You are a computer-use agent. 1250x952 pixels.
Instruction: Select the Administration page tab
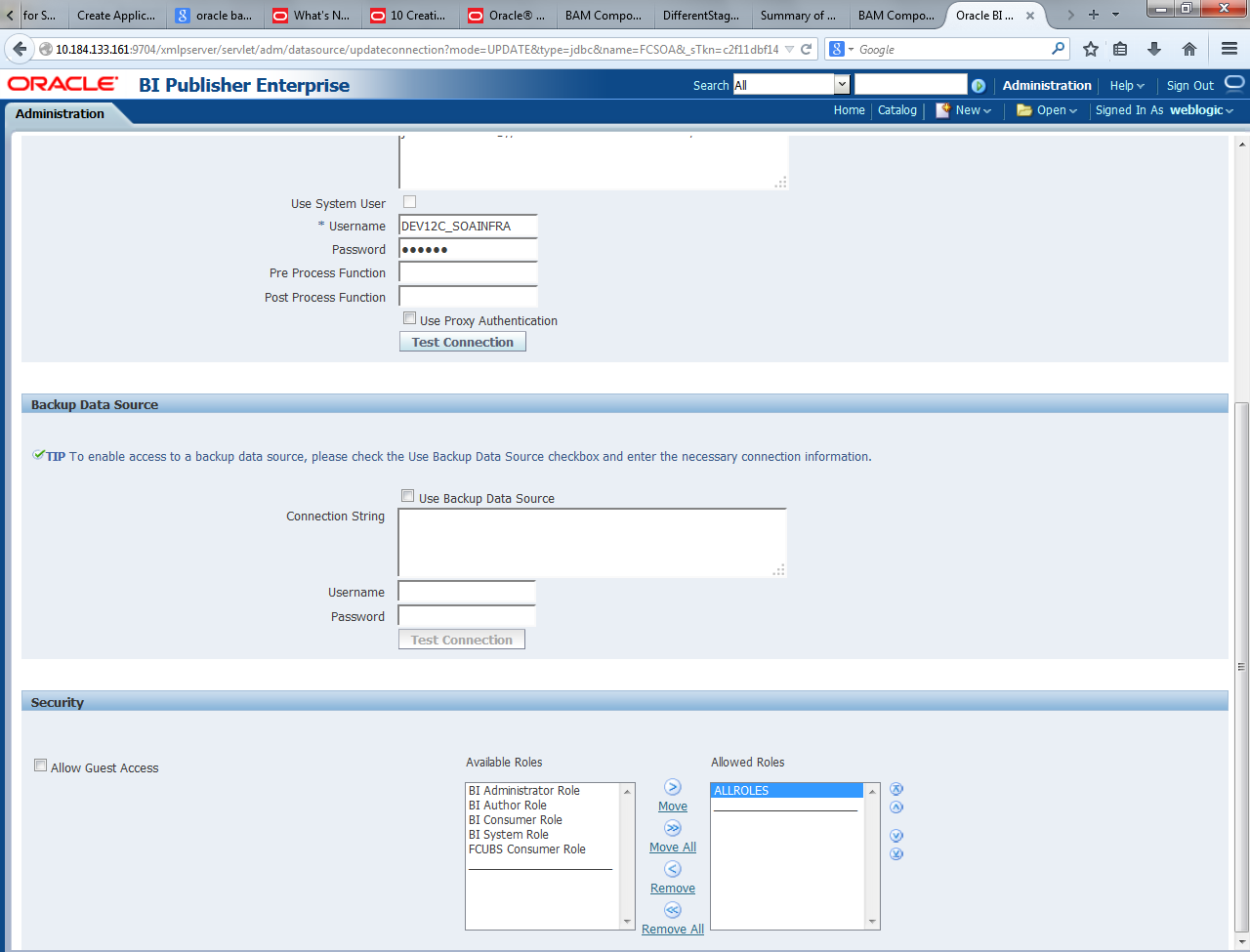point(60,114)
